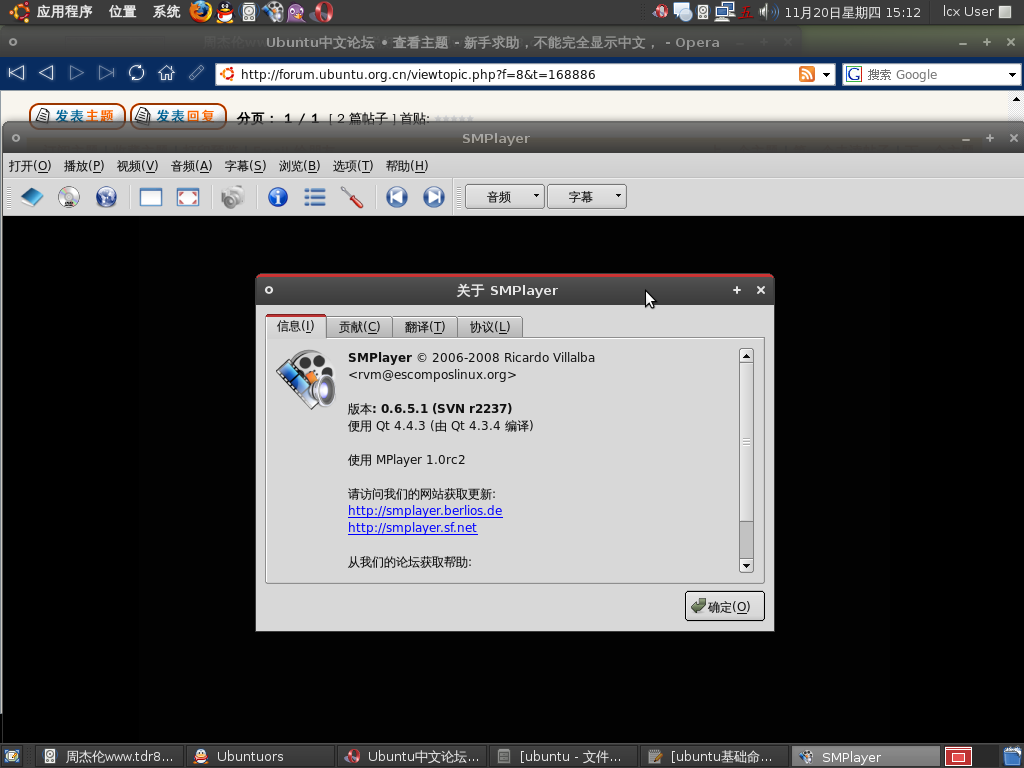Close the 关于 SMPlayer dialog
This screenshot has height=768, width=1024.
click(761, 290)
